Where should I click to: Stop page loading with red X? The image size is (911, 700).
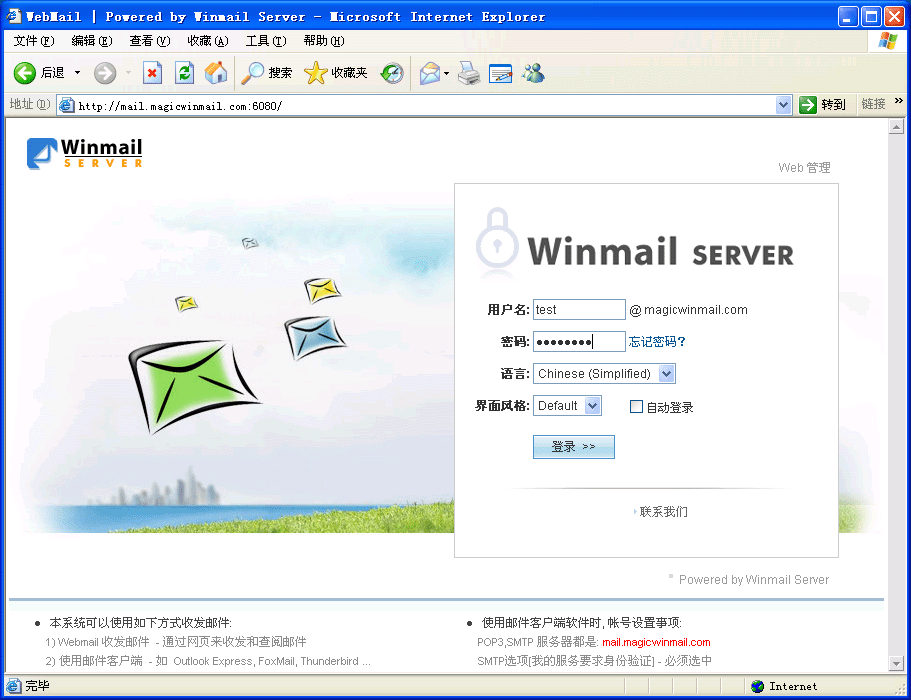pyautogui.click(x=152, y=73)
